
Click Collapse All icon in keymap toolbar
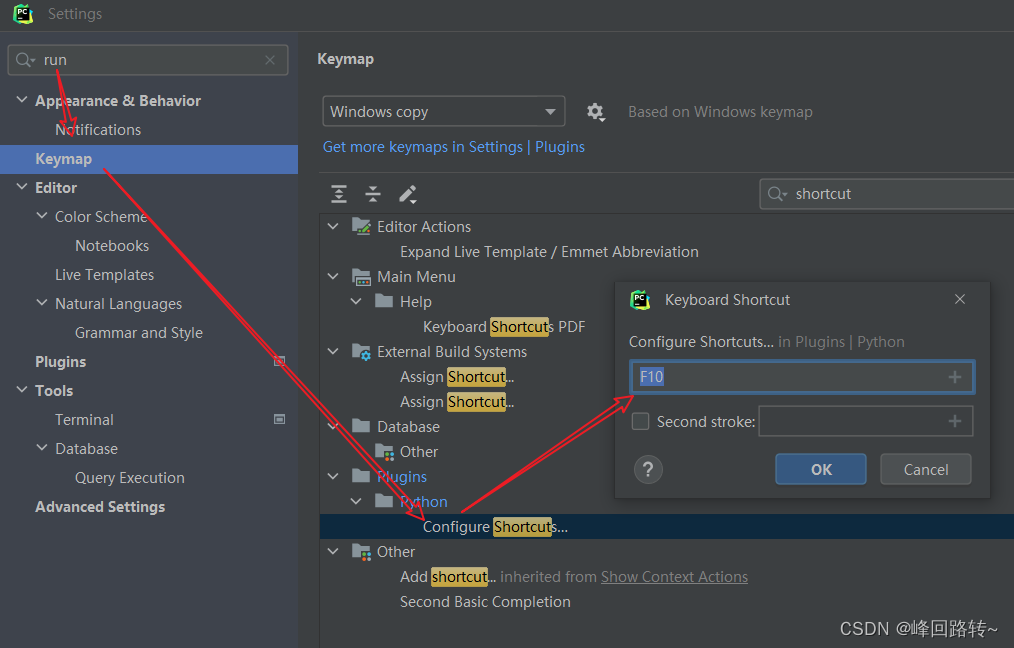point(373,194)
